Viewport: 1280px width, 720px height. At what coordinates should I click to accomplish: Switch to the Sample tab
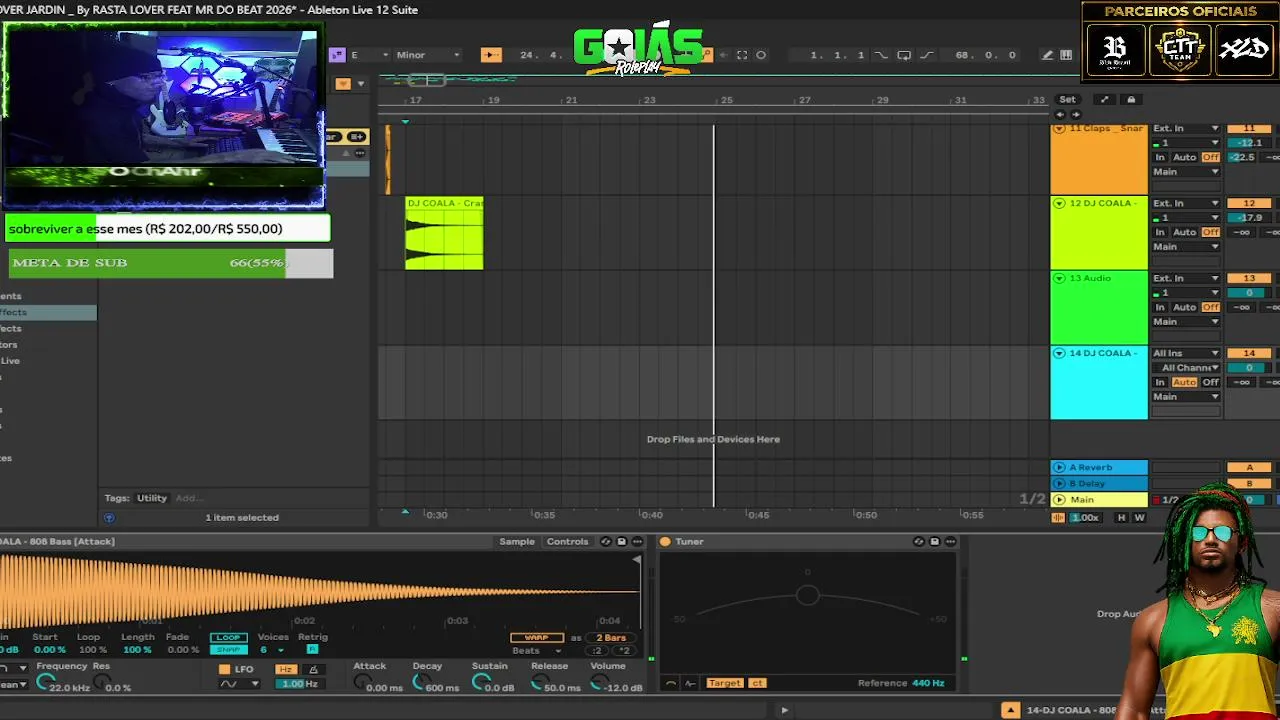[x=517, y=541]
